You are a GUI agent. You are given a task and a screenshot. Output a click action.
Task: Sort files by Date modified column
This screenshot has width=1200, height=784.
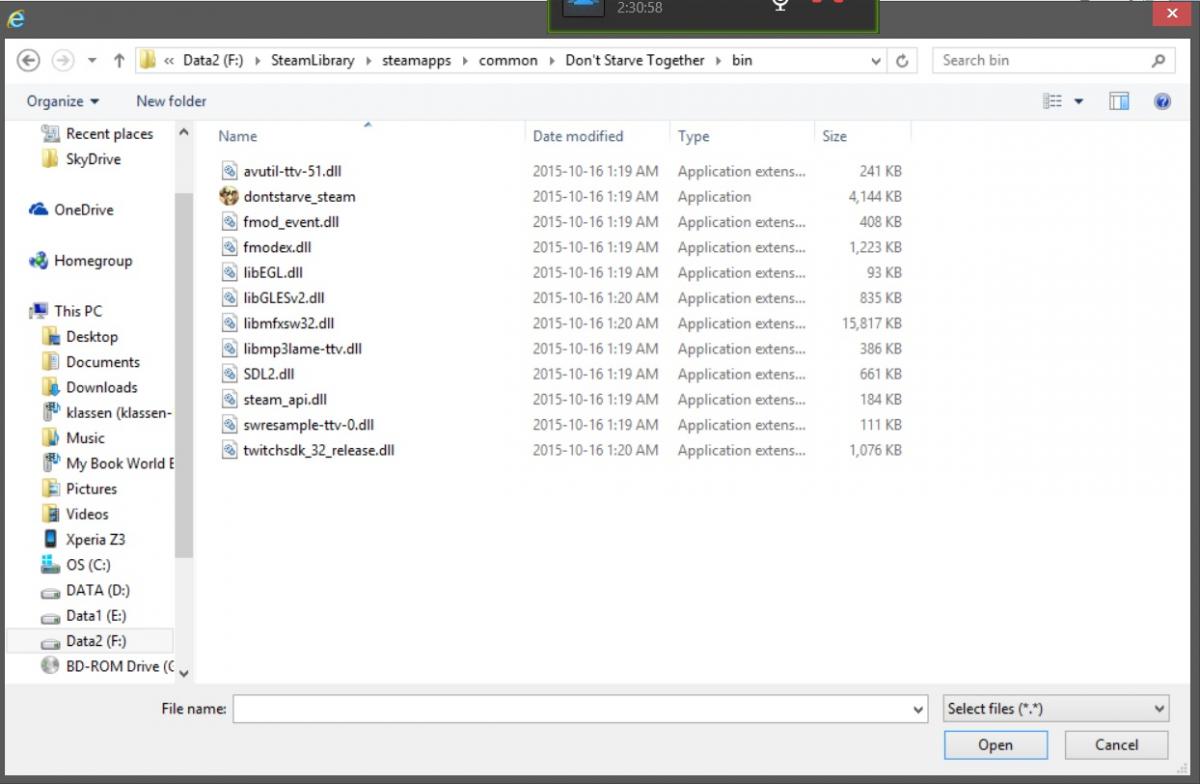(x=578, y=136)
